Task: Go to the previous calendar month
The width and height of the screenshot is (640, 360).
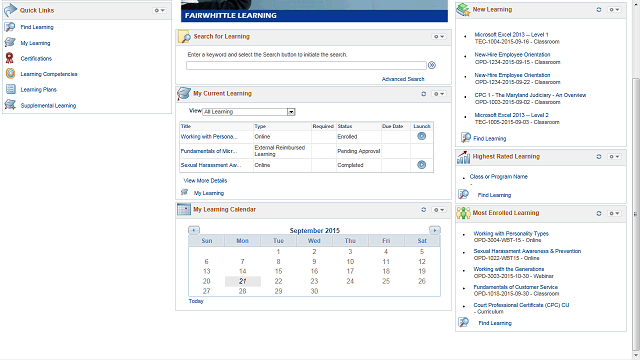Action: (194, 230)
